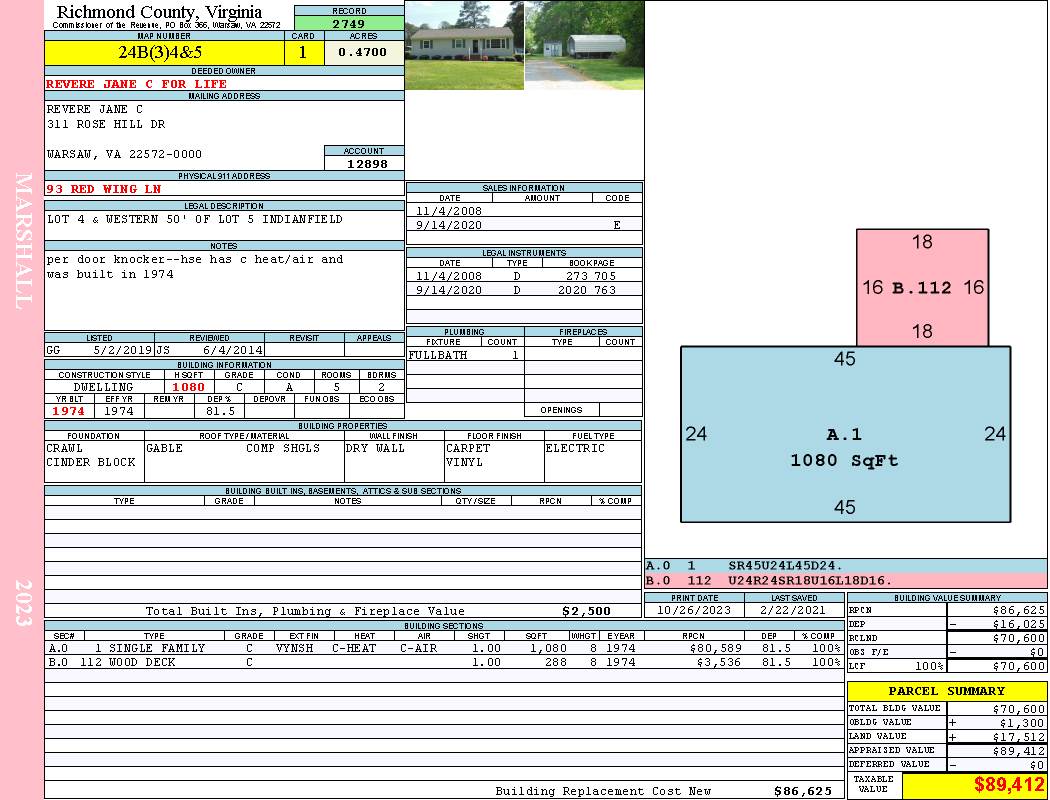Click the year built 1974 red value

[69, 411]
